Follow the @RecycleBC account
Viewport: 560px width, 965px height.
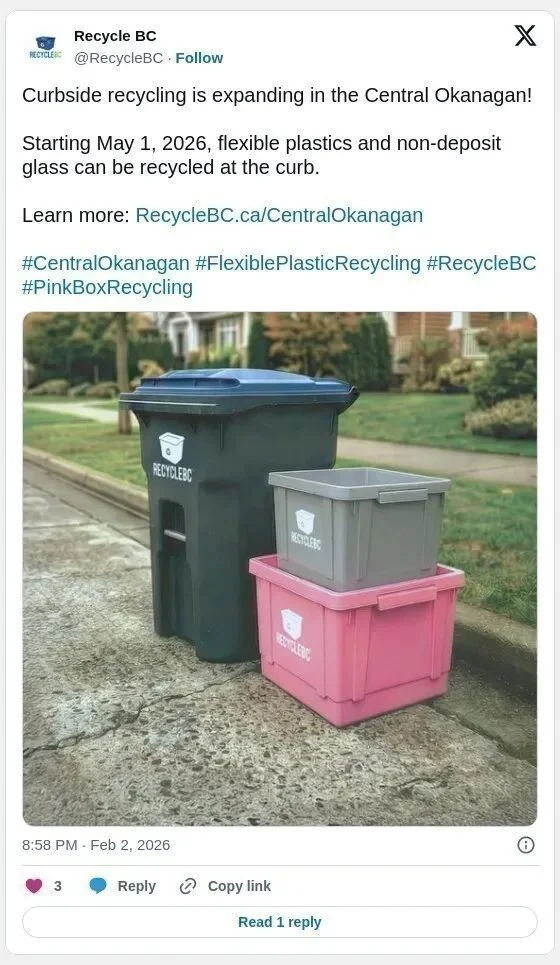coord(199,58)
